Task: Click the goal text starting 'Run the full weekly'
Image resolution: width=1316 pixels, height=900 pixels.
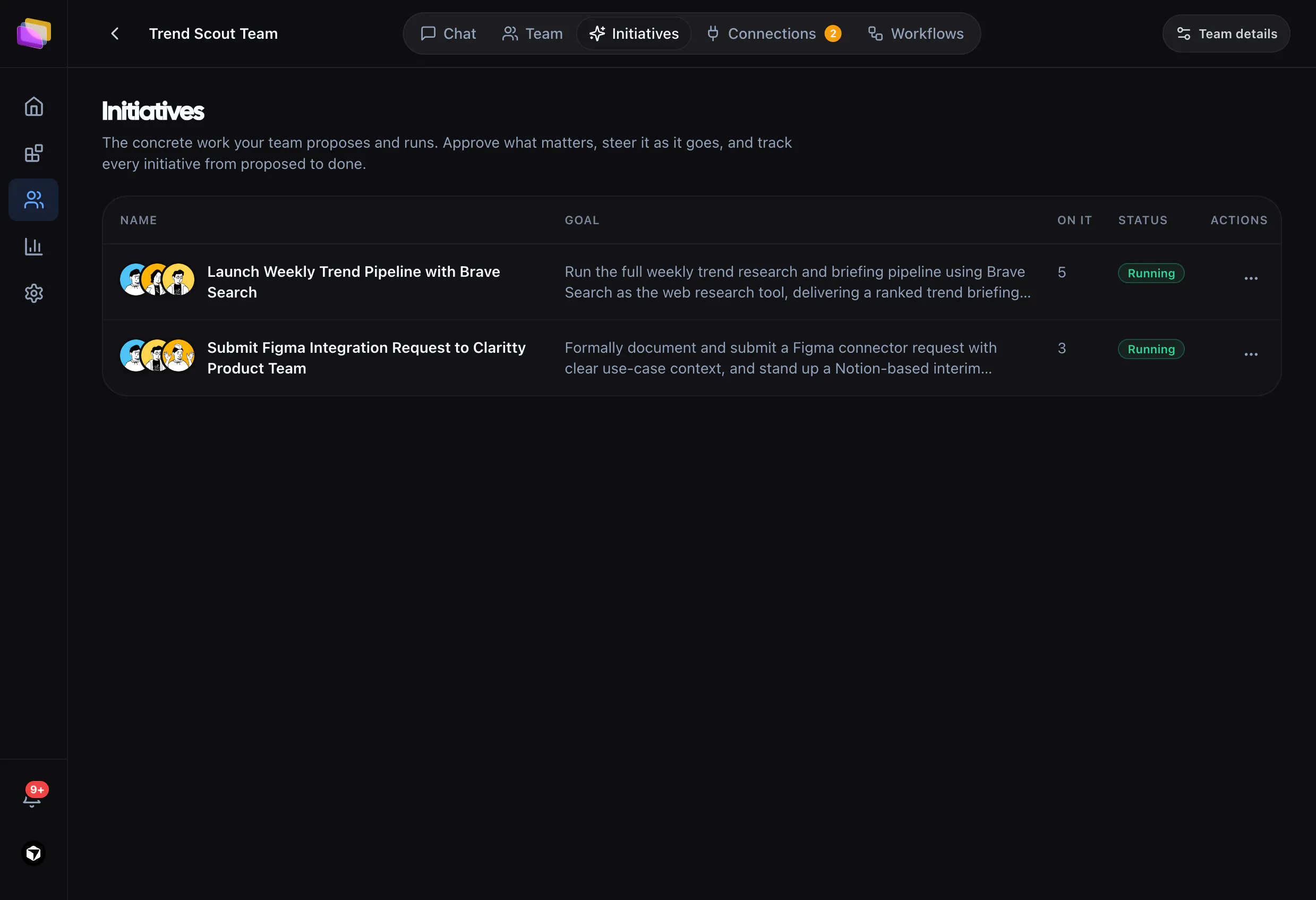Action: [797, 282]
